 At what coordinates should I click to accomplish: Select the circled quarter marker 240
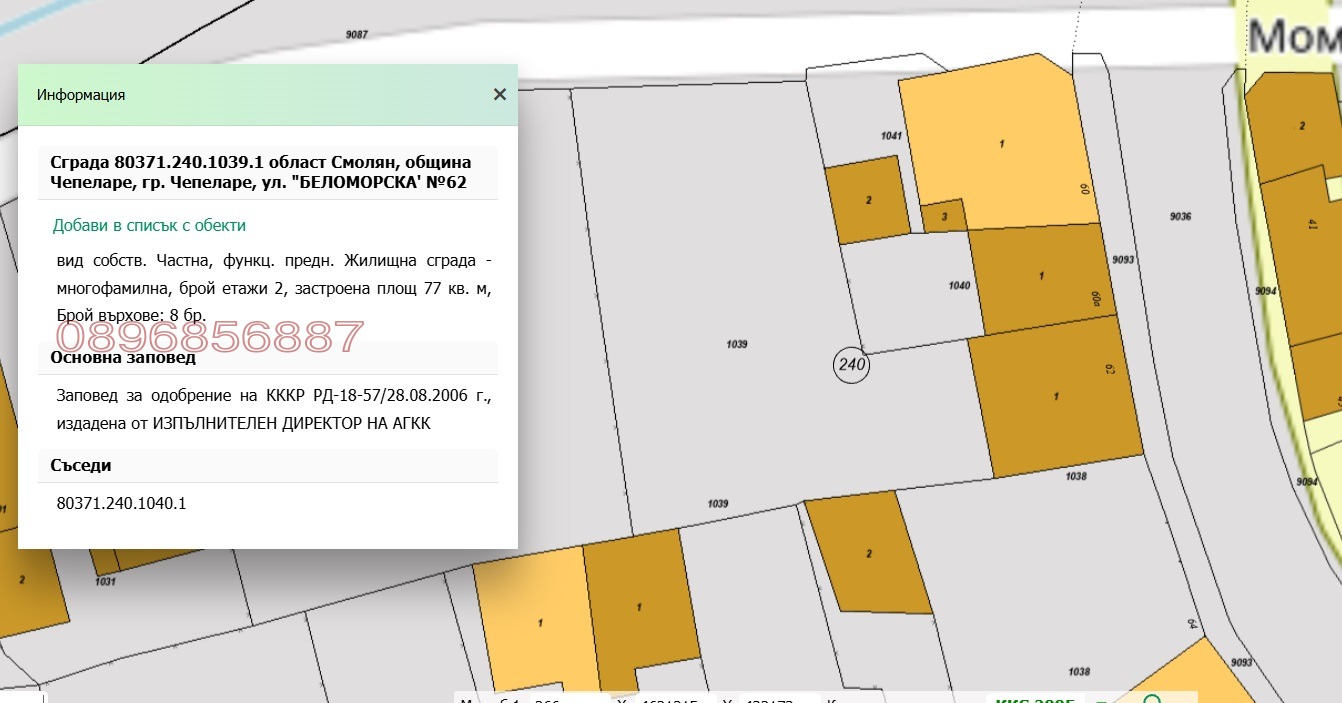(x=851, y=365)
